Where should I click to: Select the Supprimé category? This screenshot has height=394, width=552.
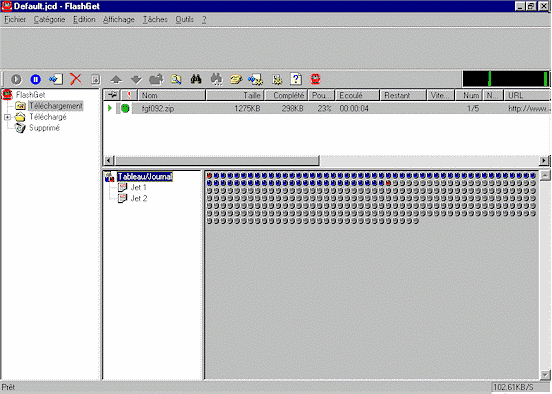click(x=44, y=128)
